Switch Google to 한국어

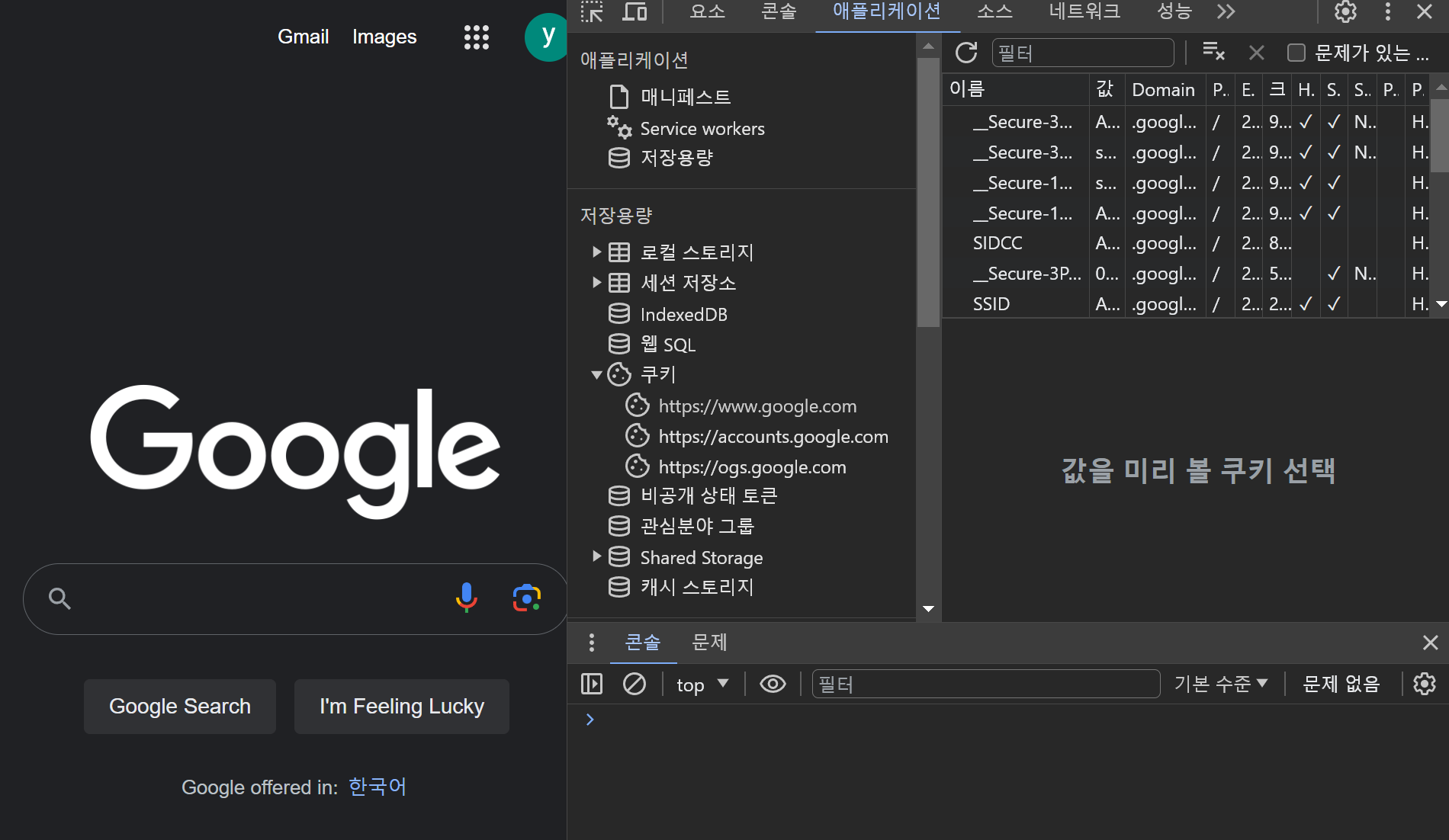378,787
